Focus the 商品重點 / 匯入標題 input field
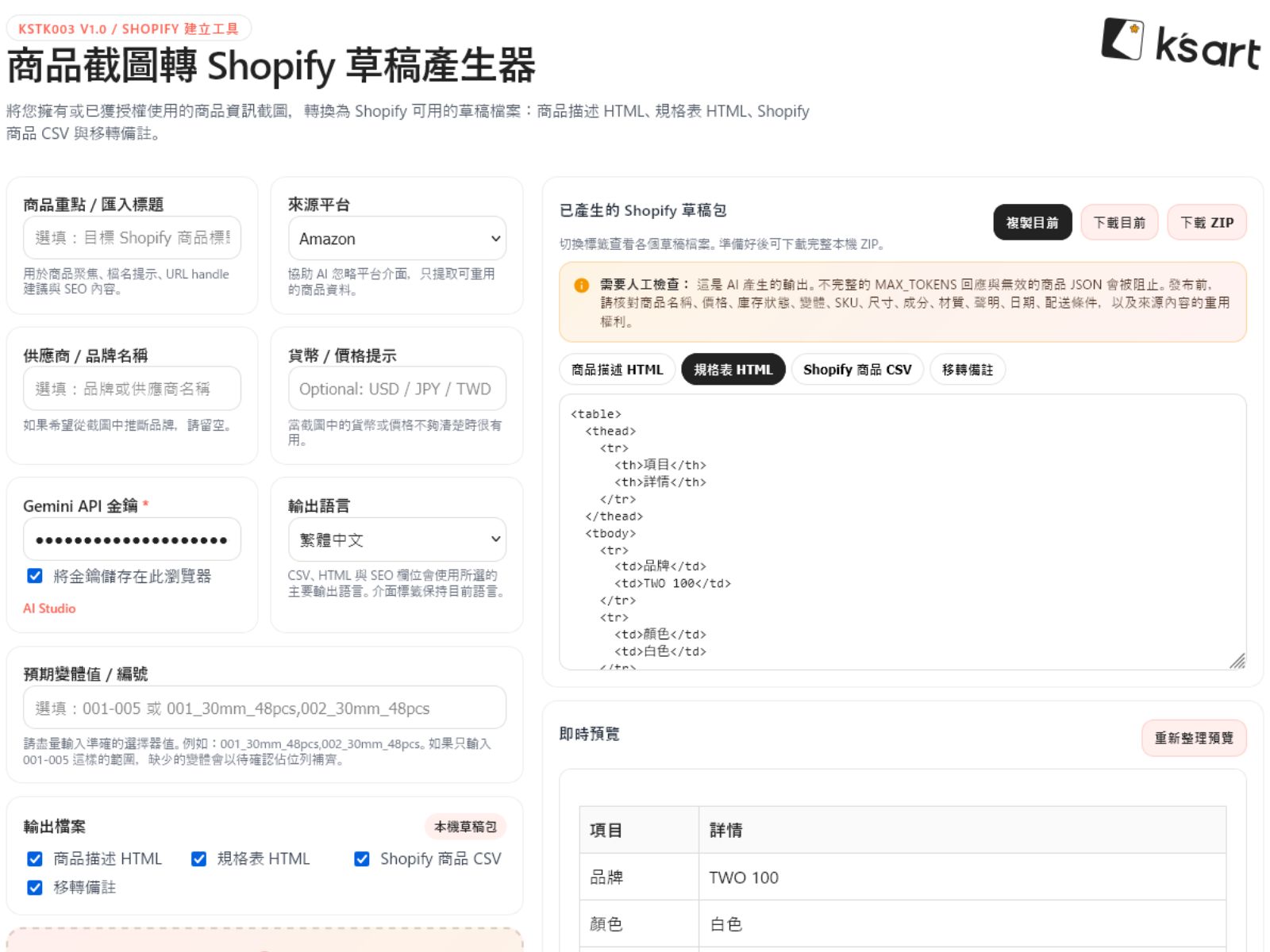Screen dimensions: 1270x952 [x=132, y=237]
